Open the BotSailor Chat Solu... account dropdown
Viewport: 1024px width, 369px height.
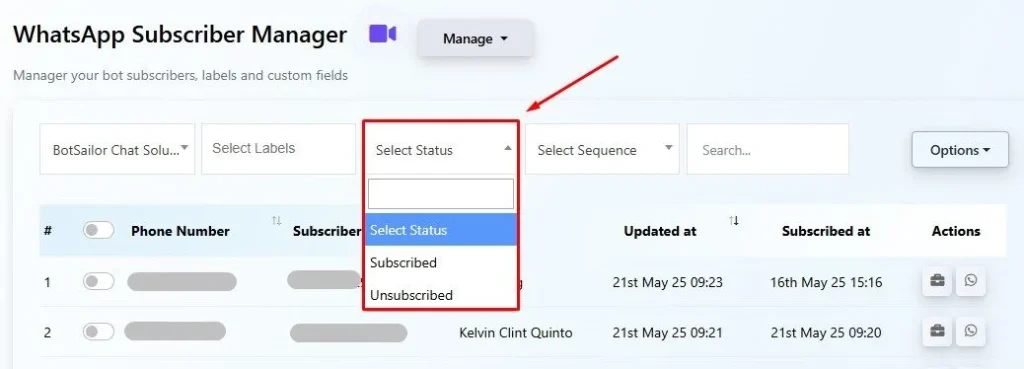pyautogui.click(x=118, y=149)
